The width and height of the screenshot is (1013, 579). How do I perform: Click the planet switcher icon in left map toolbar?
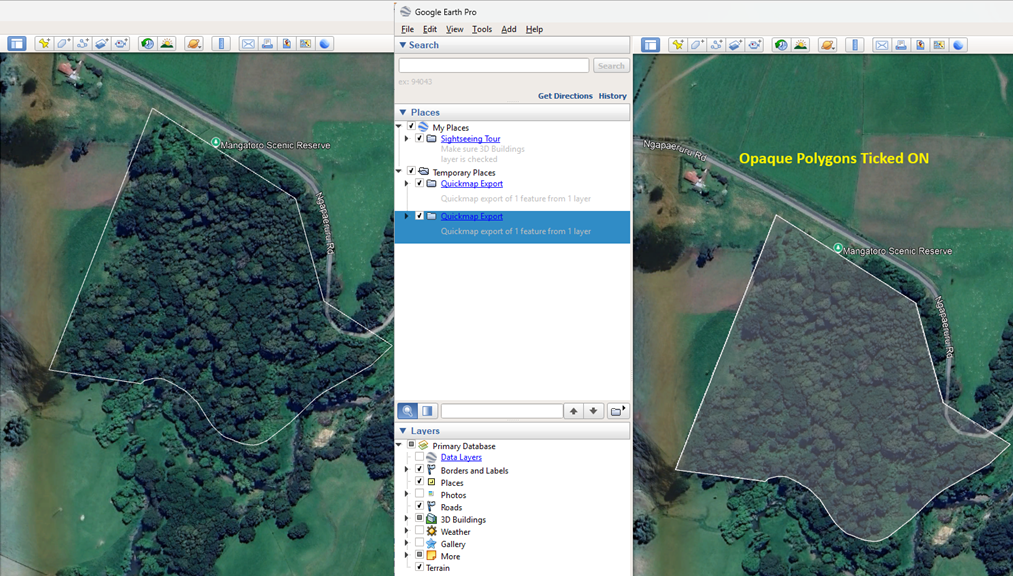(x=194, y=44)
